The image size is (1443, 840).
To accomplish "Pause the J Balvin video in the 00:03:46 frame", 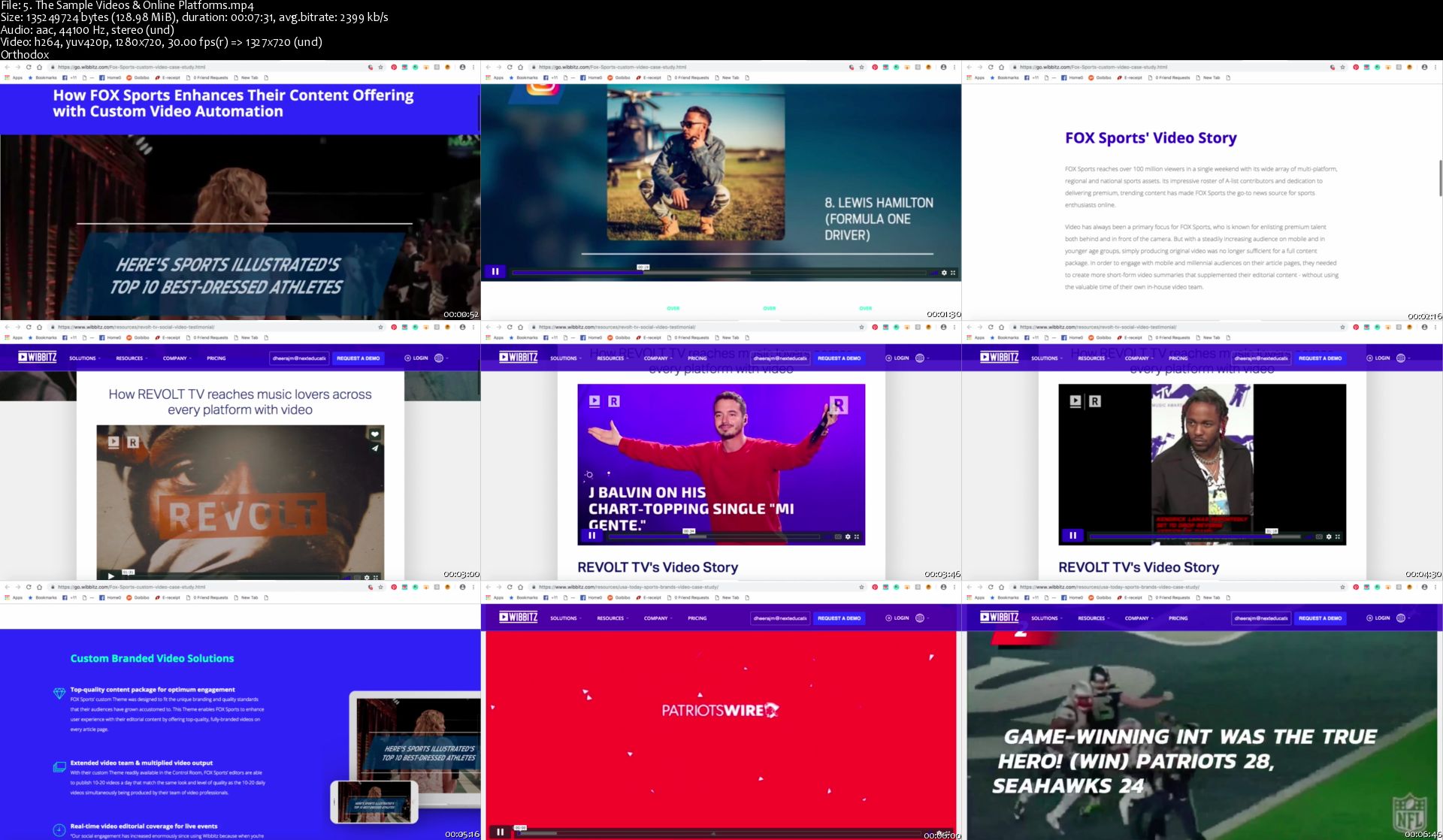I will [x=592, y=536].
